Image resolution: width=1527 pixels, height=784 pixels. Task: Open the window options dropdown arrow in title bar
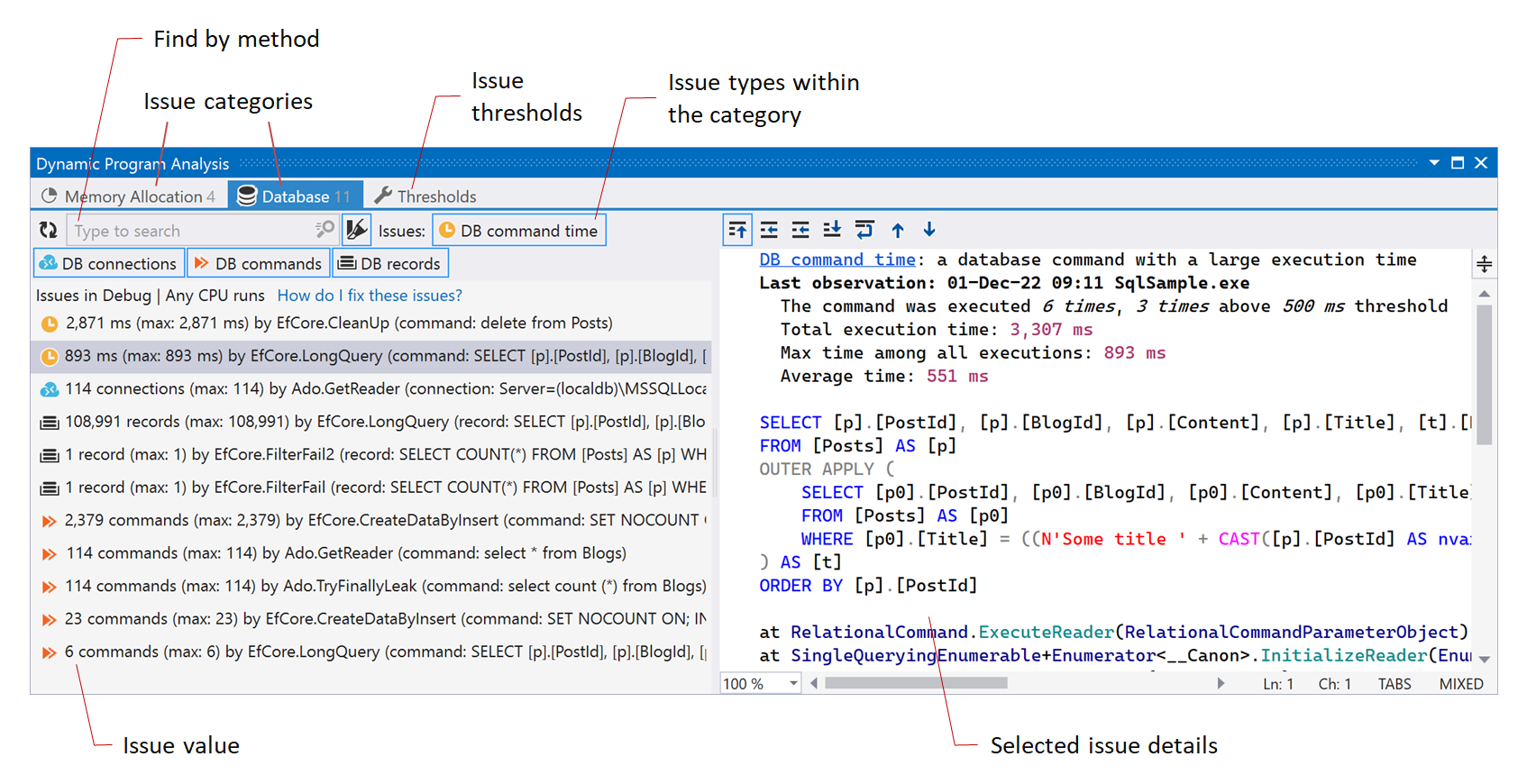1434,163
